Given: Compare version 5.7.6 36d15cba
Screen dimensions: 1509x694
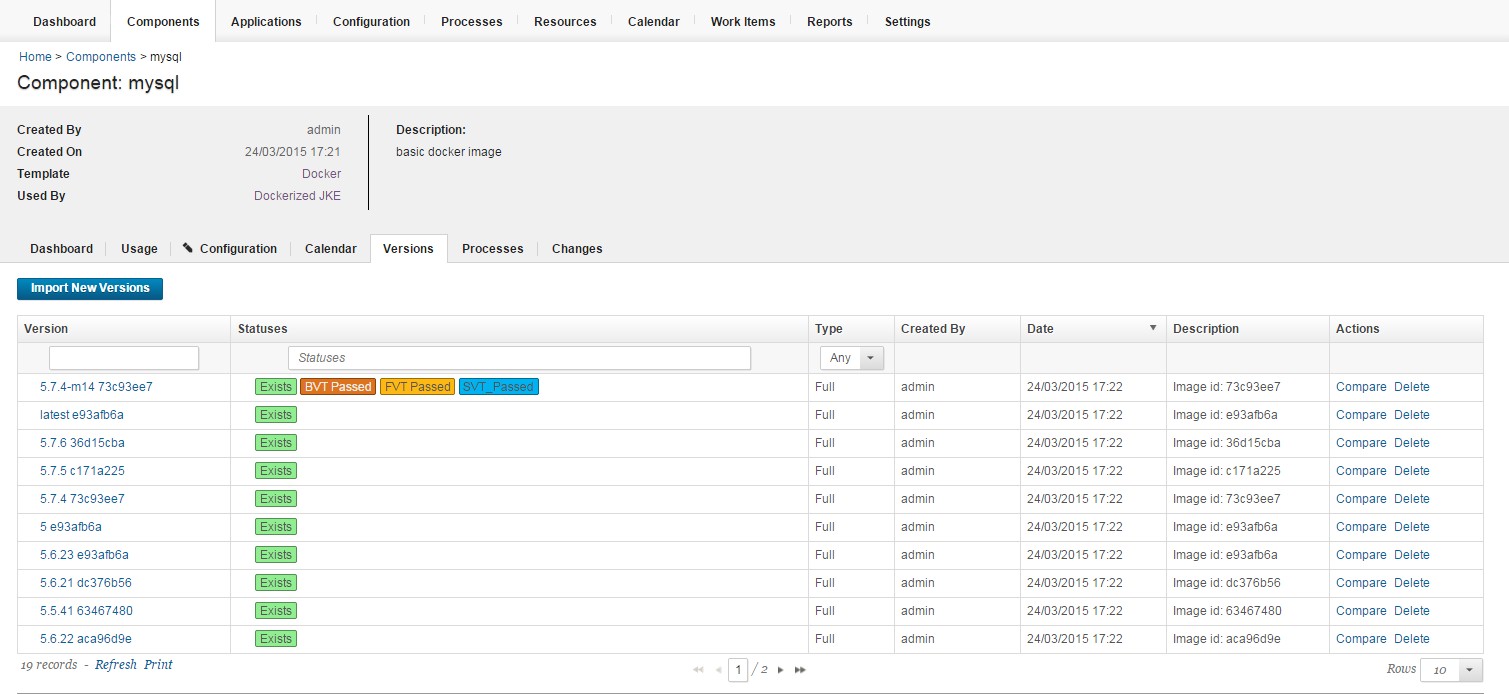Looking at the screenshot, I should 1361,443.
